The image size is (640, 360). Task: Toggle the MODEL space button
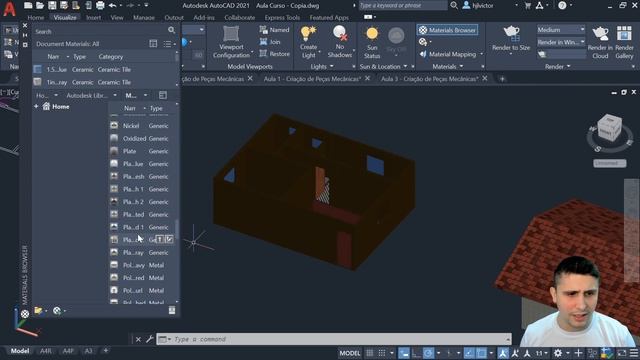click(350, 353)
